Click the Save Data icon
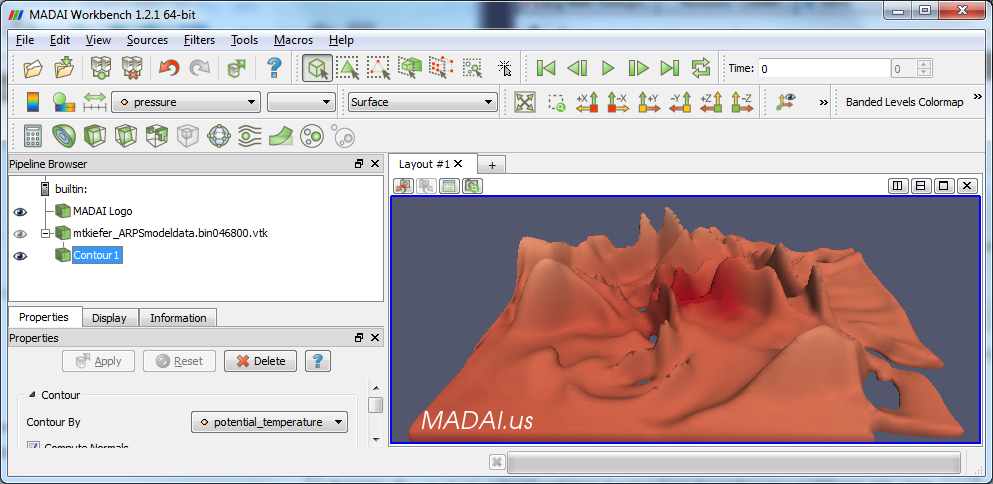Viewport: 993px width, 484px height. pos(65,68)
